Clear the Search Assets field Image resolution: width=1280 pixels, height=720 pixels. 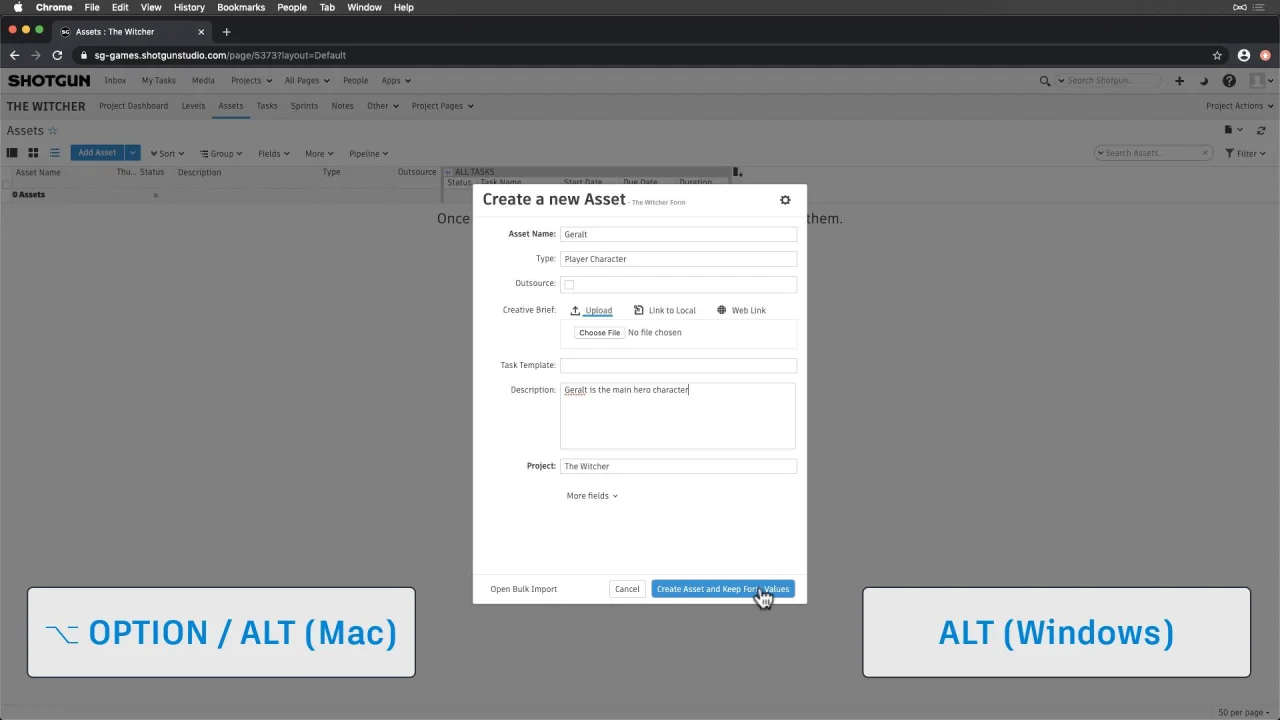pos(1204,153)
